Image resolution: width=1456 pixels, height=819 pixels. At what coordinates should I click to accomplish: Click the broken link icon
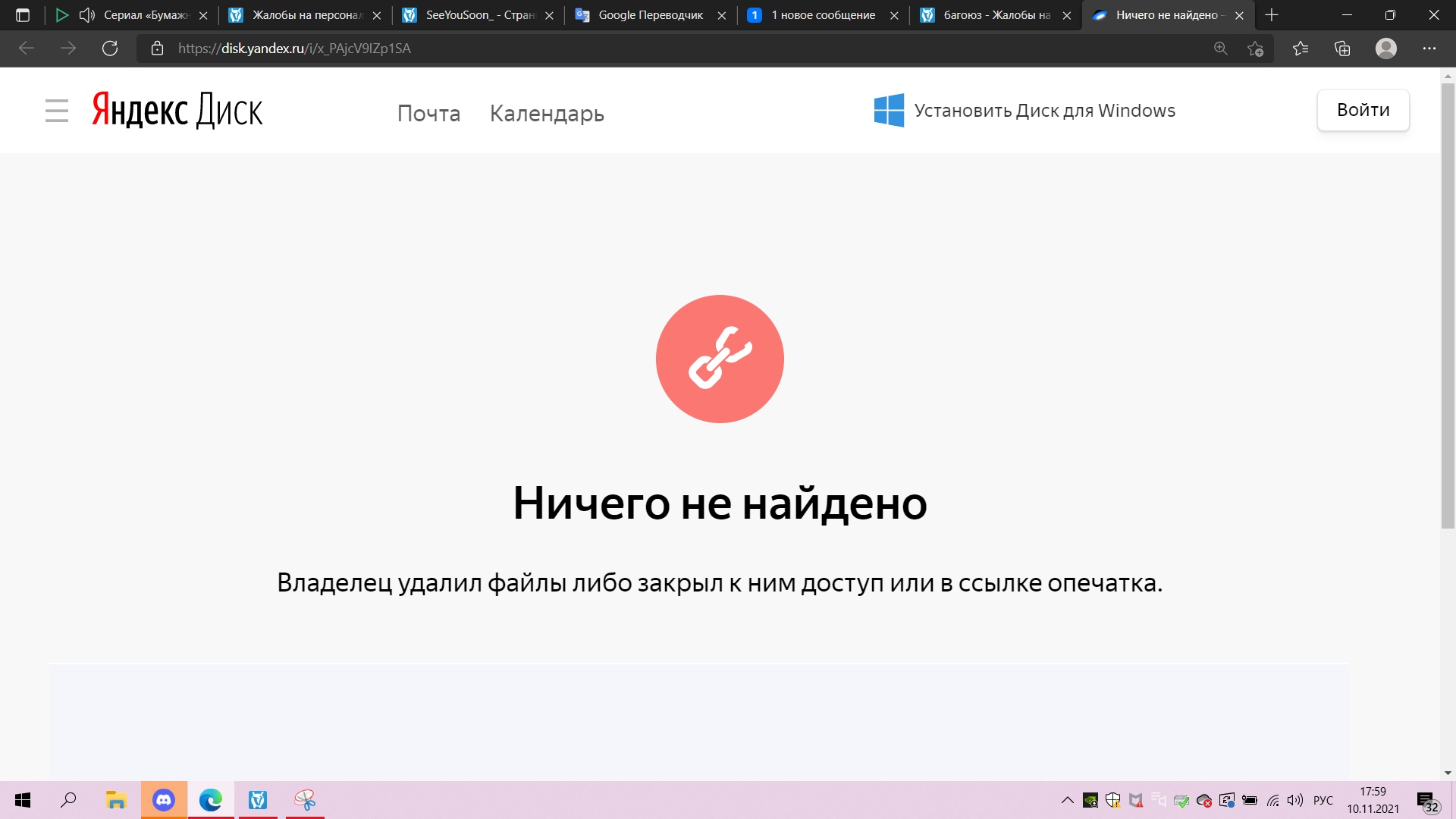[720, 359]
